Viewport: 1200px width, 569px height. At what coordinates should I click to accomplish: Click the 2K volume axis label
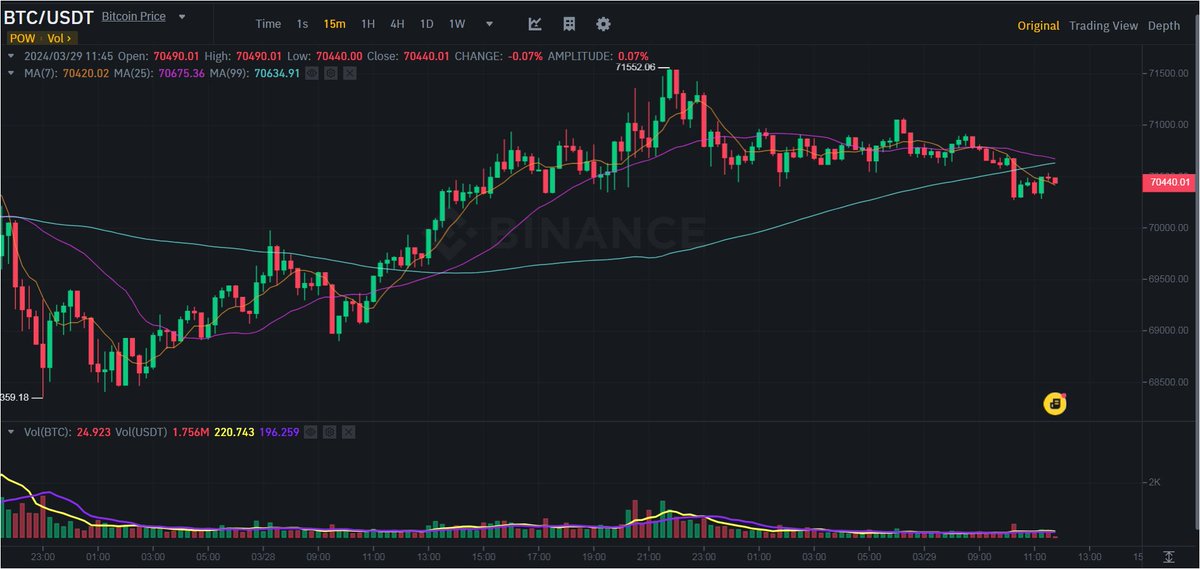[1155, 482]
